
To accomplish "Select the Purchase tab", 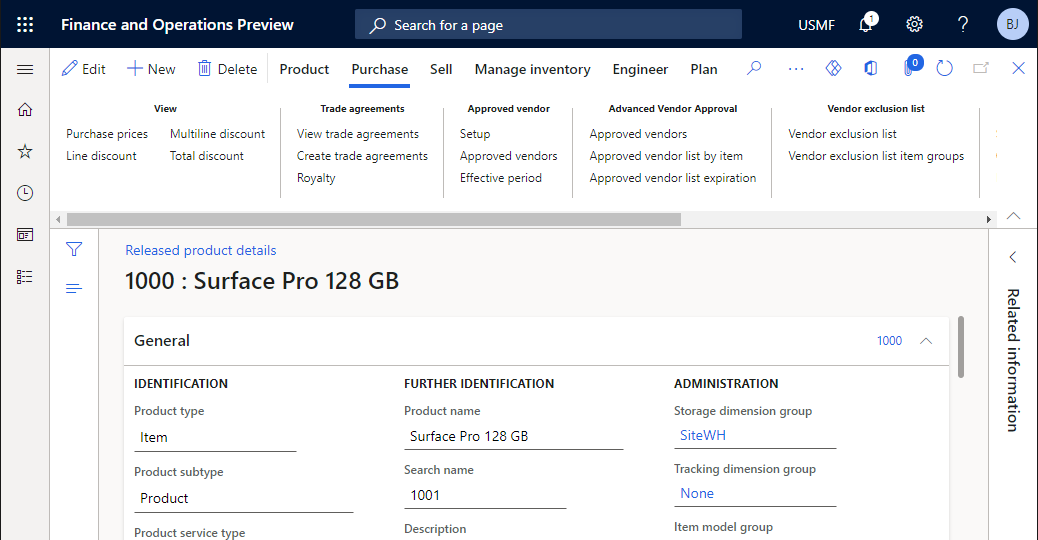I will pyautogui.click(x=379, y=69).
